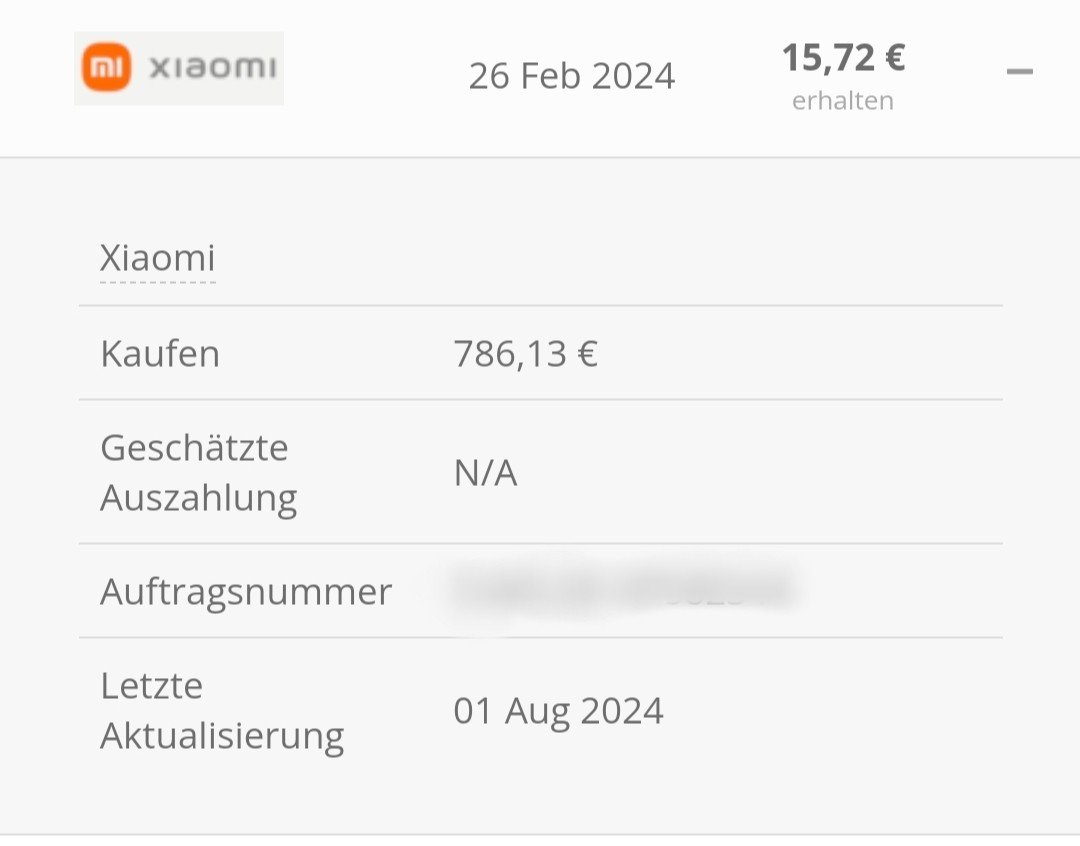Open the underlined Xiaomi shop link
This screenshot has height=846, width=1080.
[157, 259]
